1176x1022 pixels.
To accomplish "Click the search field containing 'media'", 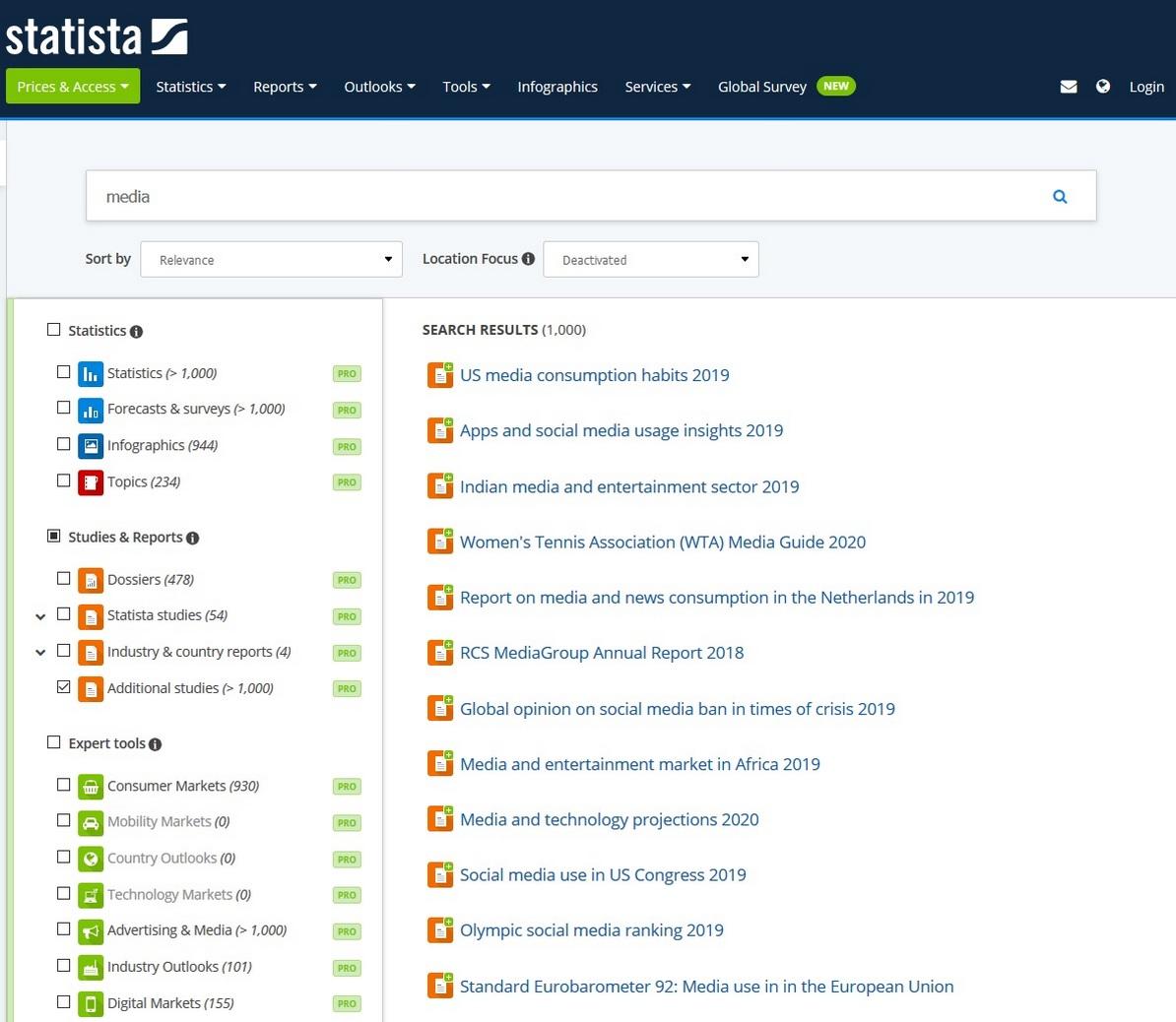I will (x=591, y=196).
